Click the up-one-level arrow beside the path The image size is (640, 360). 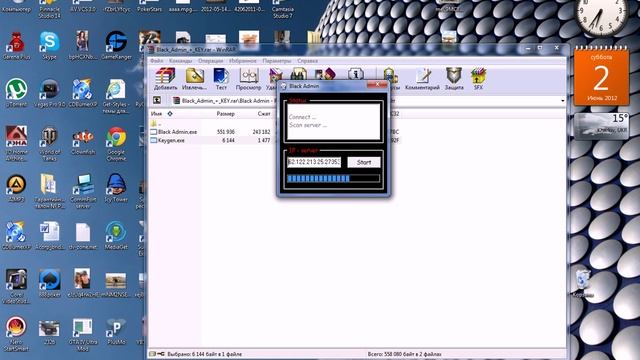coord(157,100)
